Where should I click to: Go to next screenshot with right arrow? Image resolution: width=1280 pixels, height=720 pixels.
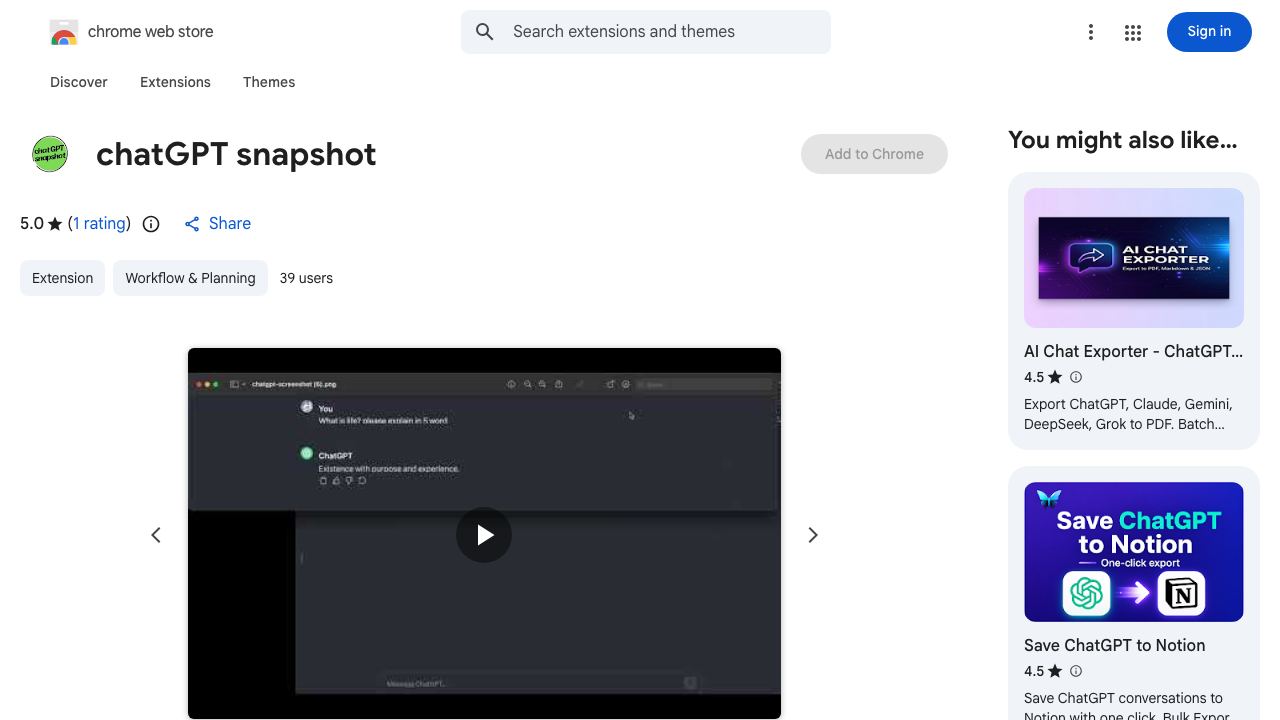(x=813, y=535)
